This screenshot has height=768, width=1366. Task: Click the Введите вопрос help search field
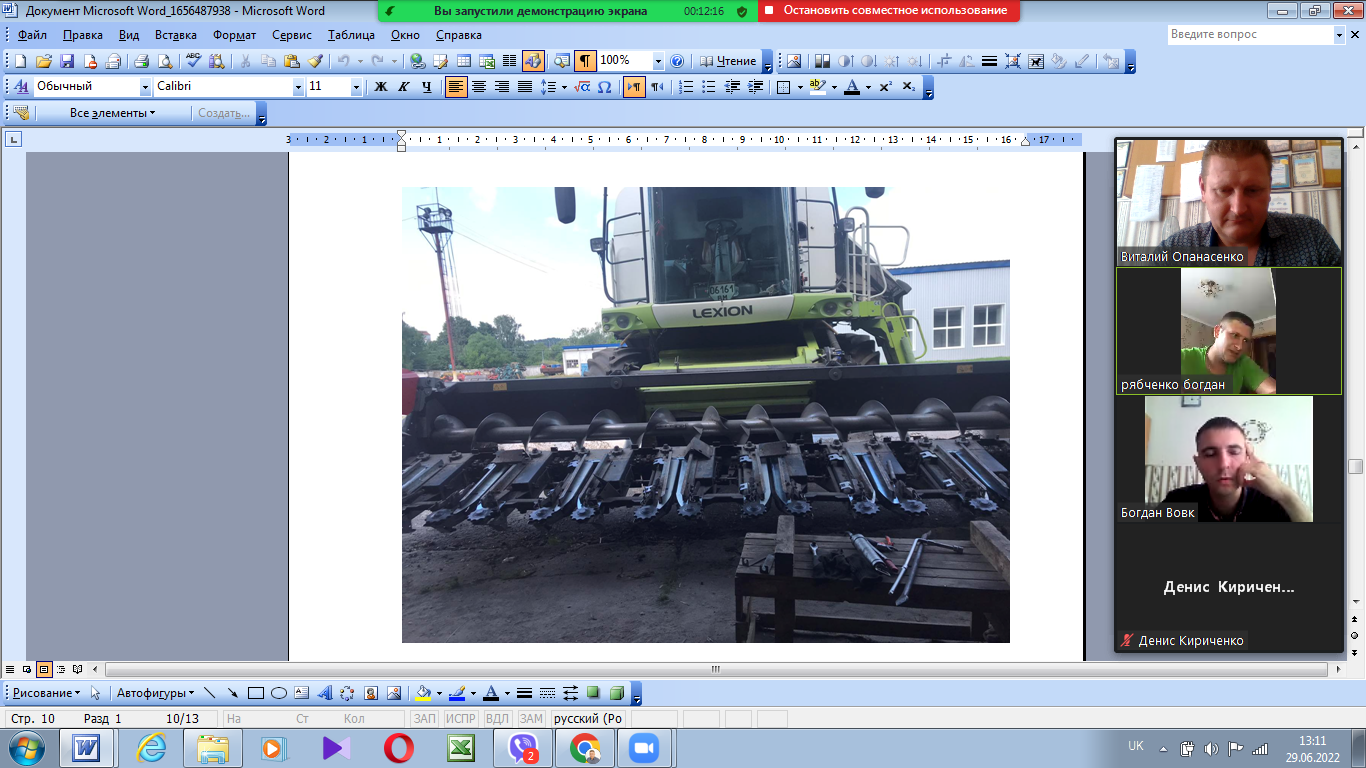[x=1250, y=35]
